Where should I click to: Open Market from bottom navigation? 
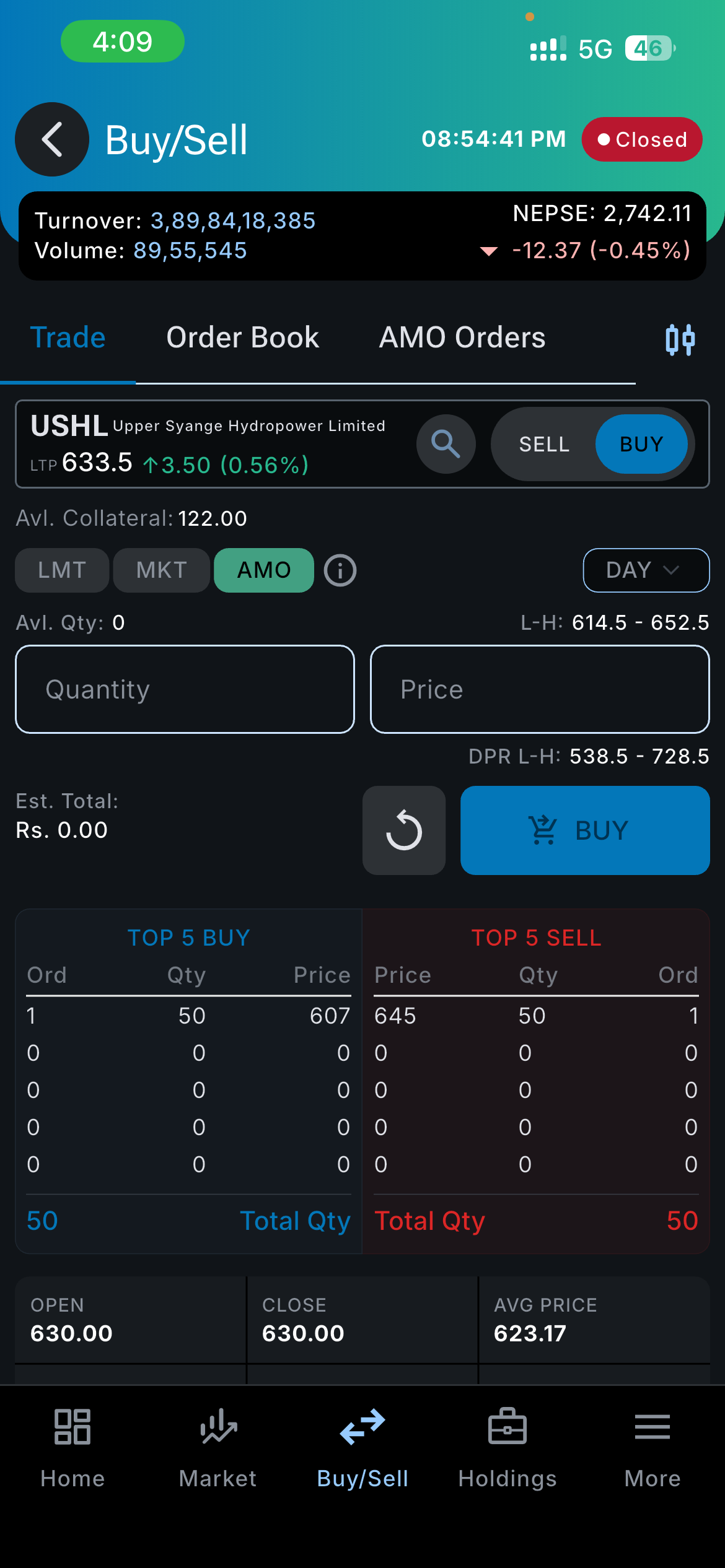[x=217, y=1449]
